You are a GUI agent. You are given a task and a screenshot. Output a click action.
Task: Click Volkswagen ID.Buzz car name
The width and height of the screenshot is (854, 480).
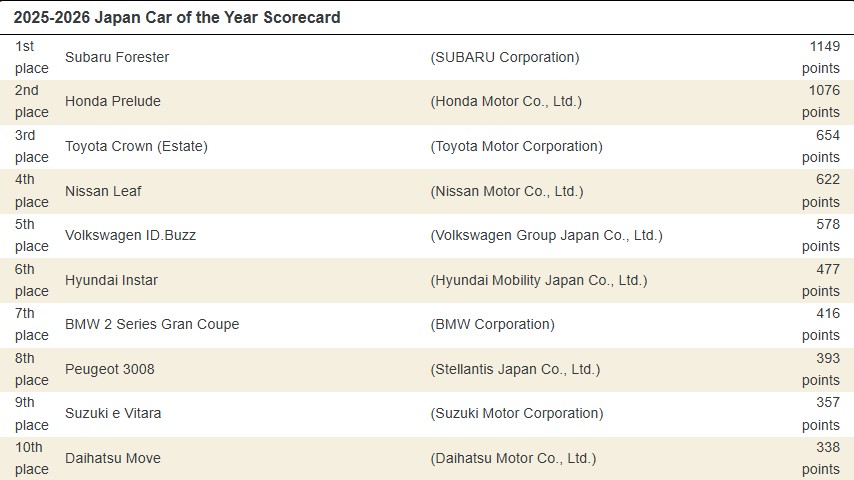[x=130, y=235]
